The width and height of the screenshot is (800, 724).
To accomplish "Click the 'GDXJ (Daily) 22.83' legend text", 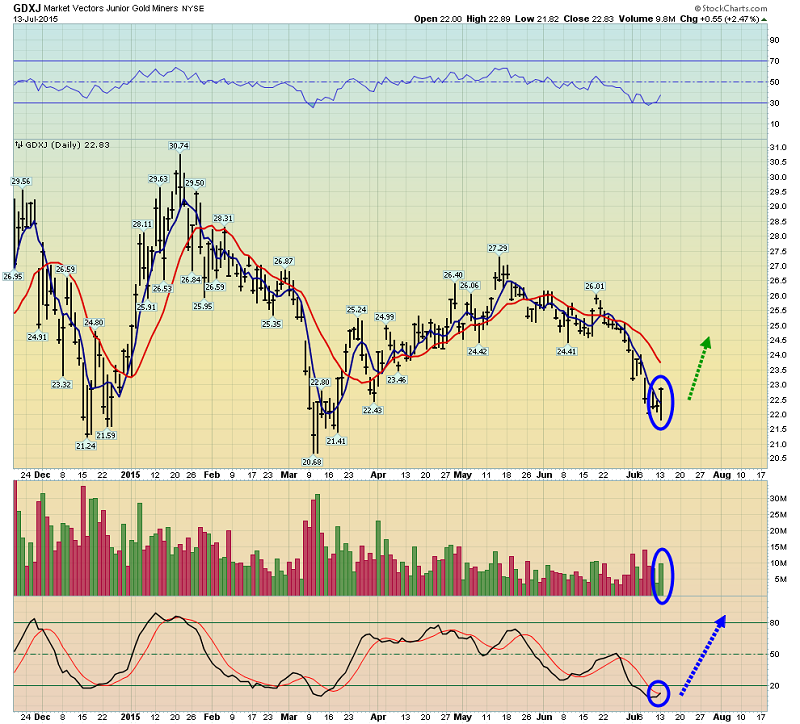I will pos(67,145).
